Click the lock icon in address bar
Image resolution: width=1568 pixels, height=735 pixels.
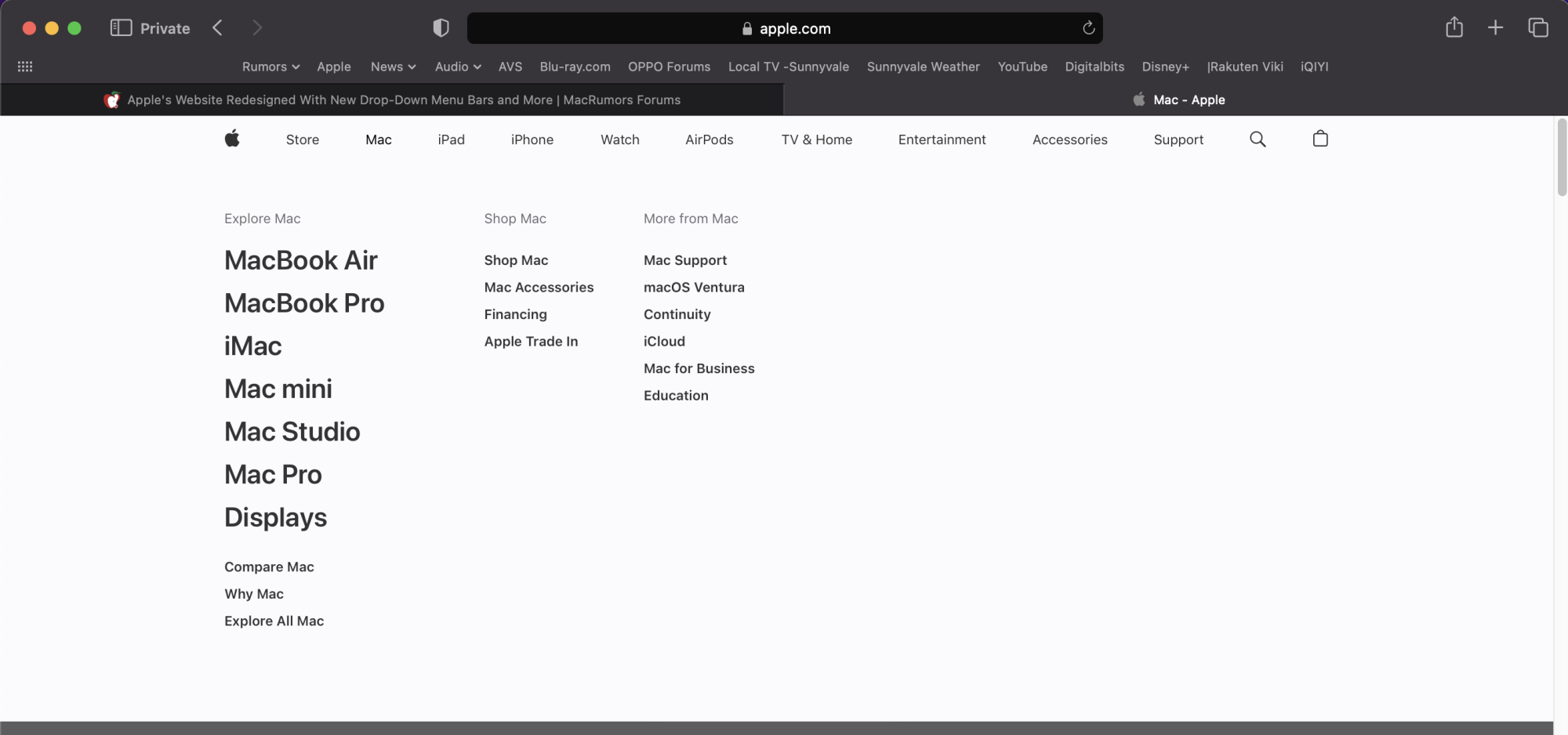click(x=747, y=29)
